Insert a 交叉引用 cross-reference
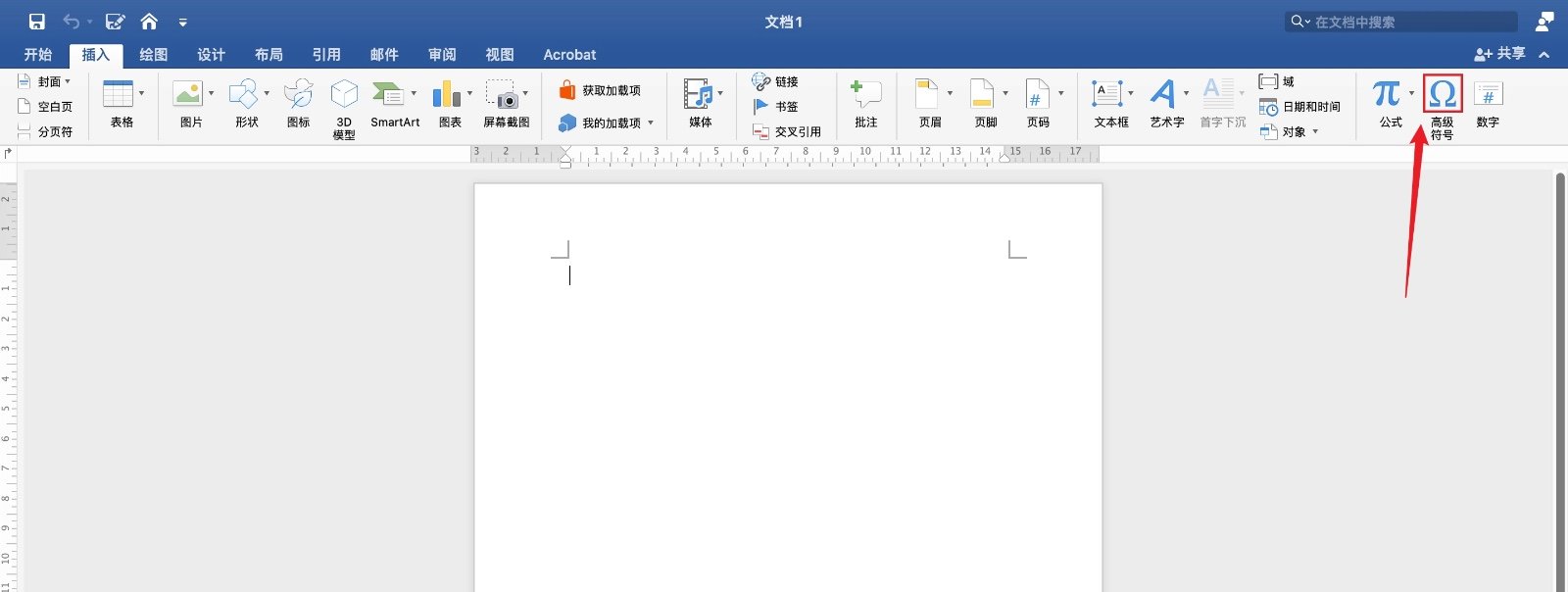Viewport: 1568px width, 592px height. 787,131
